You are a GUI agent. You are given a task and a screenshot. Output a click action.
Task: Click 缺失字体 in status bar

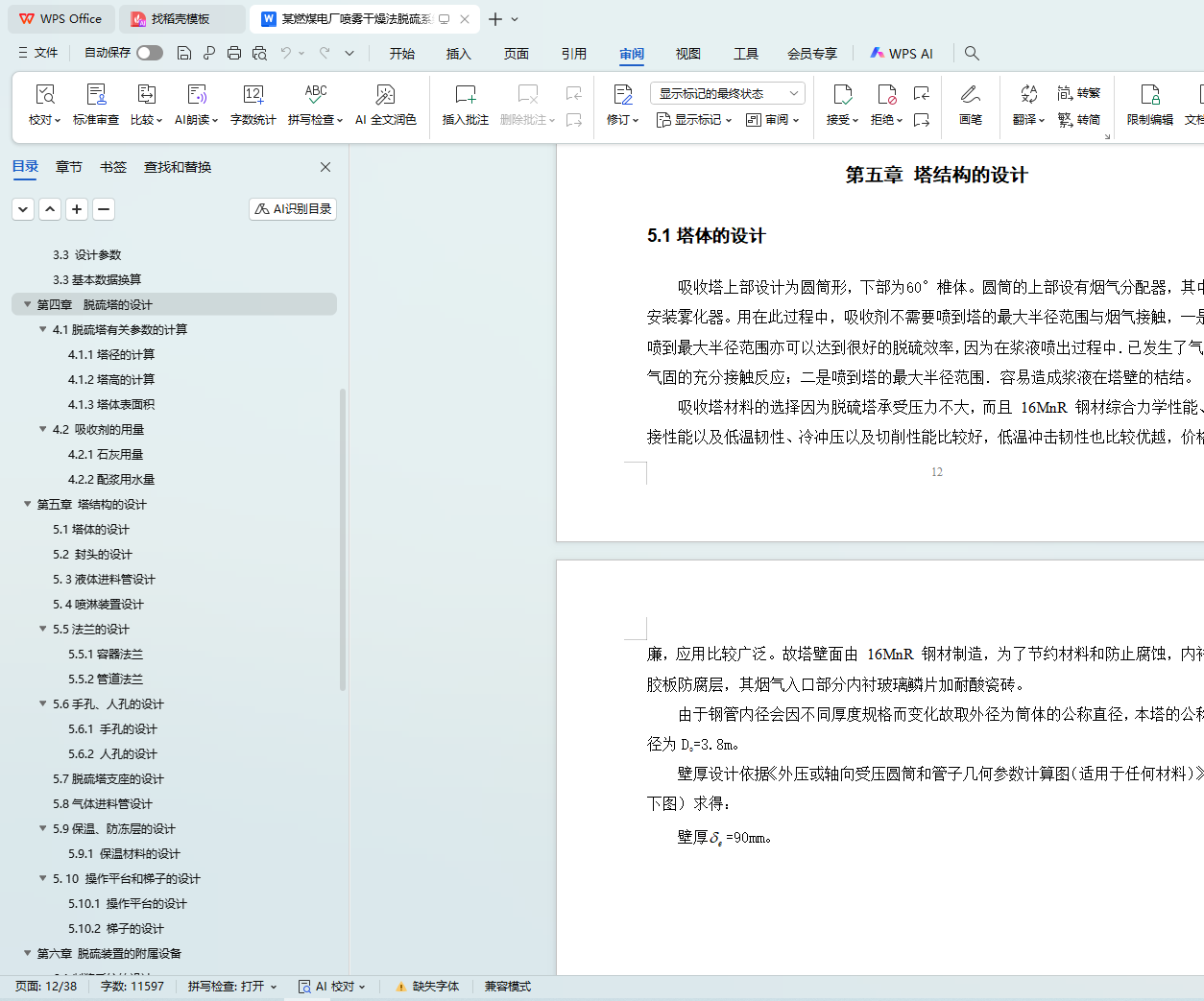point(428,987)
